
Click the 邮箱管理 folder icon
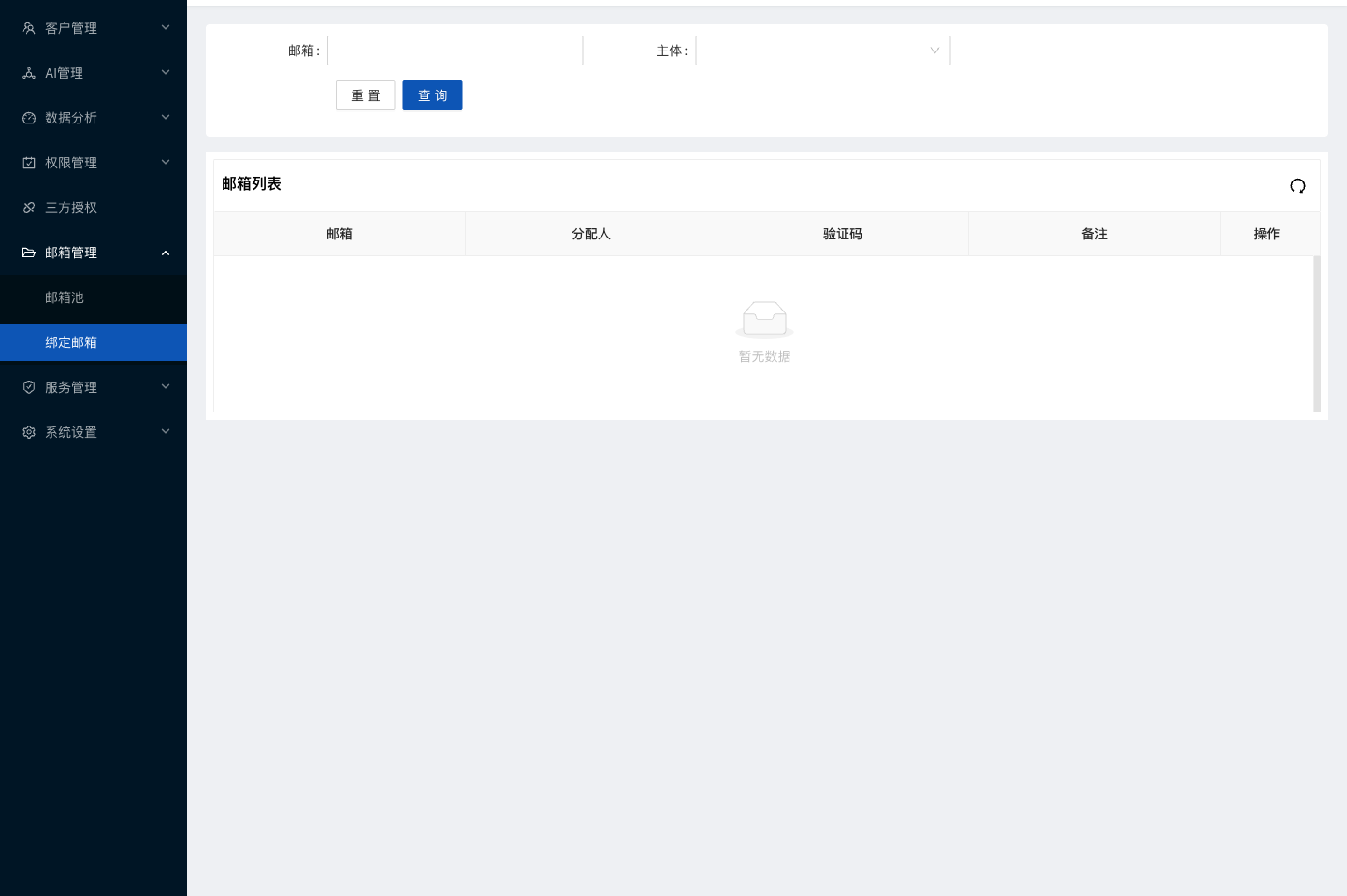point(29,253)
